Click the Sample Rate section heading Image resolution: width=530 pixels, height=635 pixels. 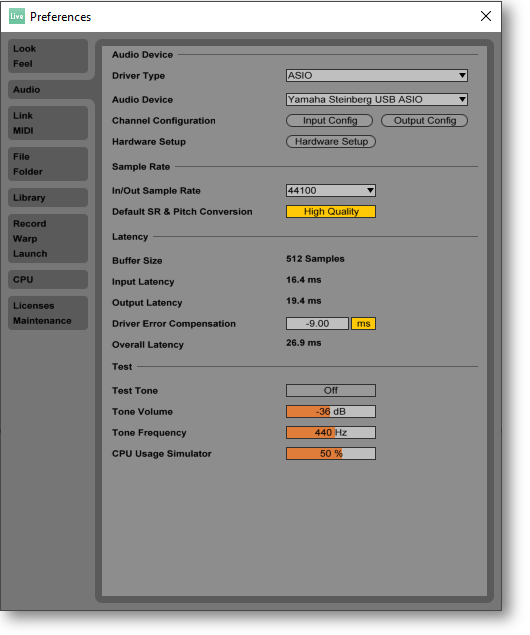pyautogui.click(x=141, y=166)
